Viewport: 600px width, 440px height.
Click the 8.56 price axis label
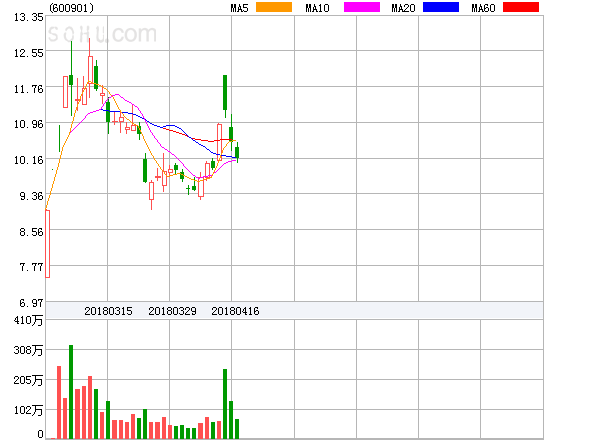click(31, 232)
